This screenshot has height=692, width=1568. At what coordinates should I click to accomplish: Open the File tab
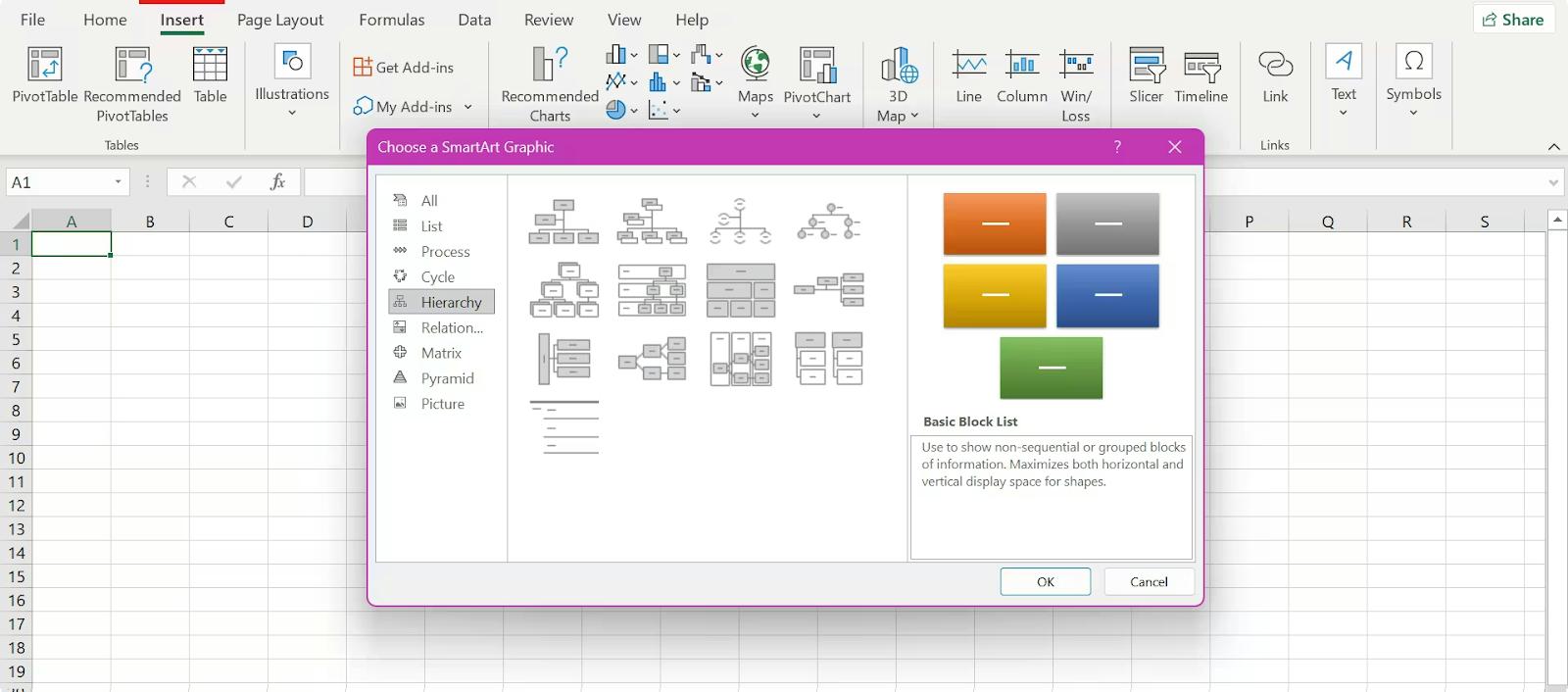coord(32,20)
